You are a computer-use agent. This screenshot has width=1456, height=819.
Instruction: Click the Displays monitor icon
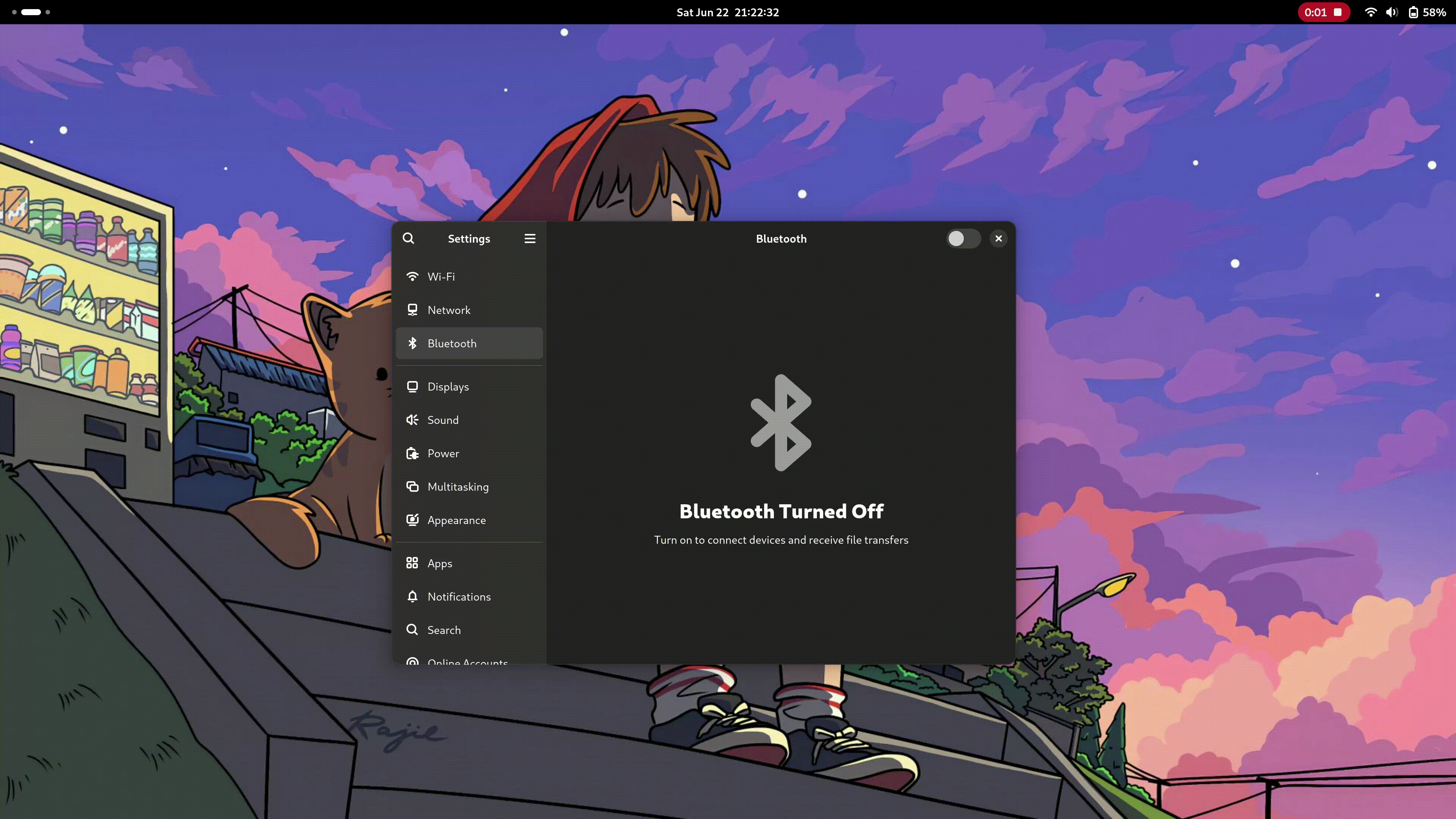413,387
